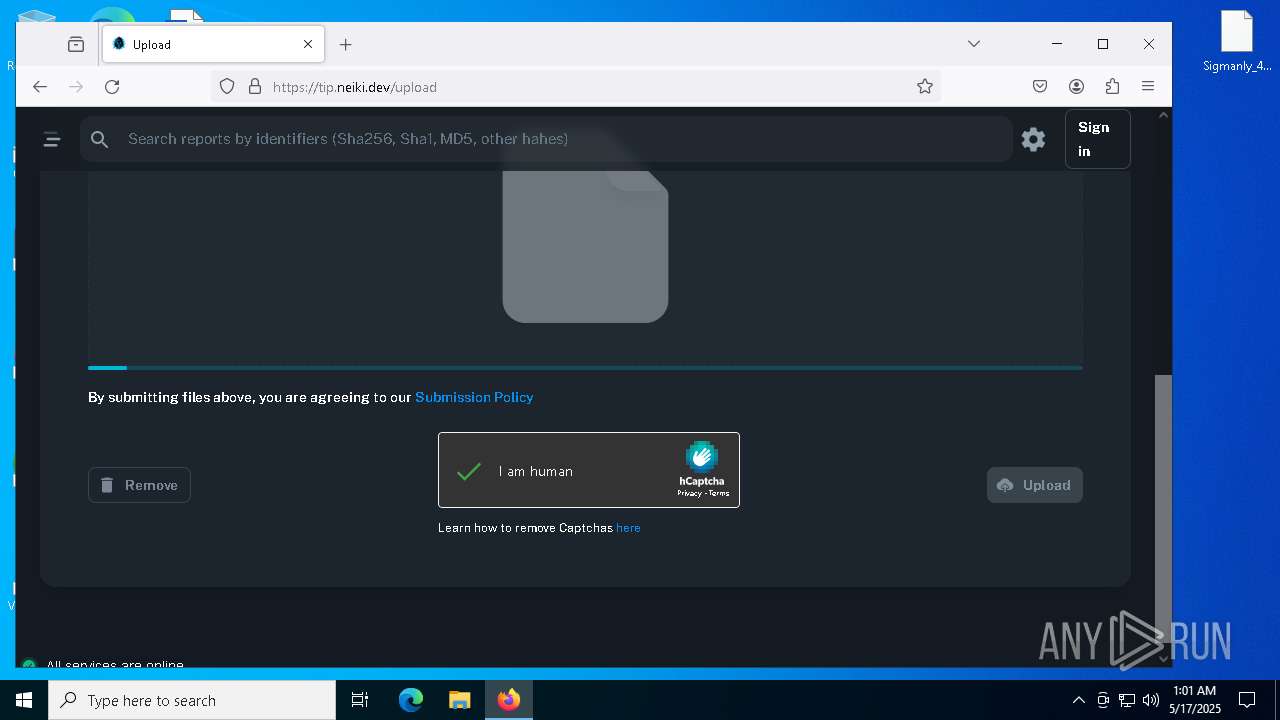Open the hamburger sidebar menu

pyautogui.click(x=52, y=140)
